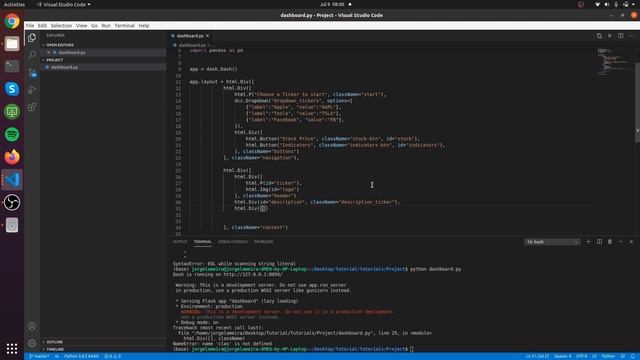
Task: Collapse the PROJECT folder section
Action: tap(55, 60)
